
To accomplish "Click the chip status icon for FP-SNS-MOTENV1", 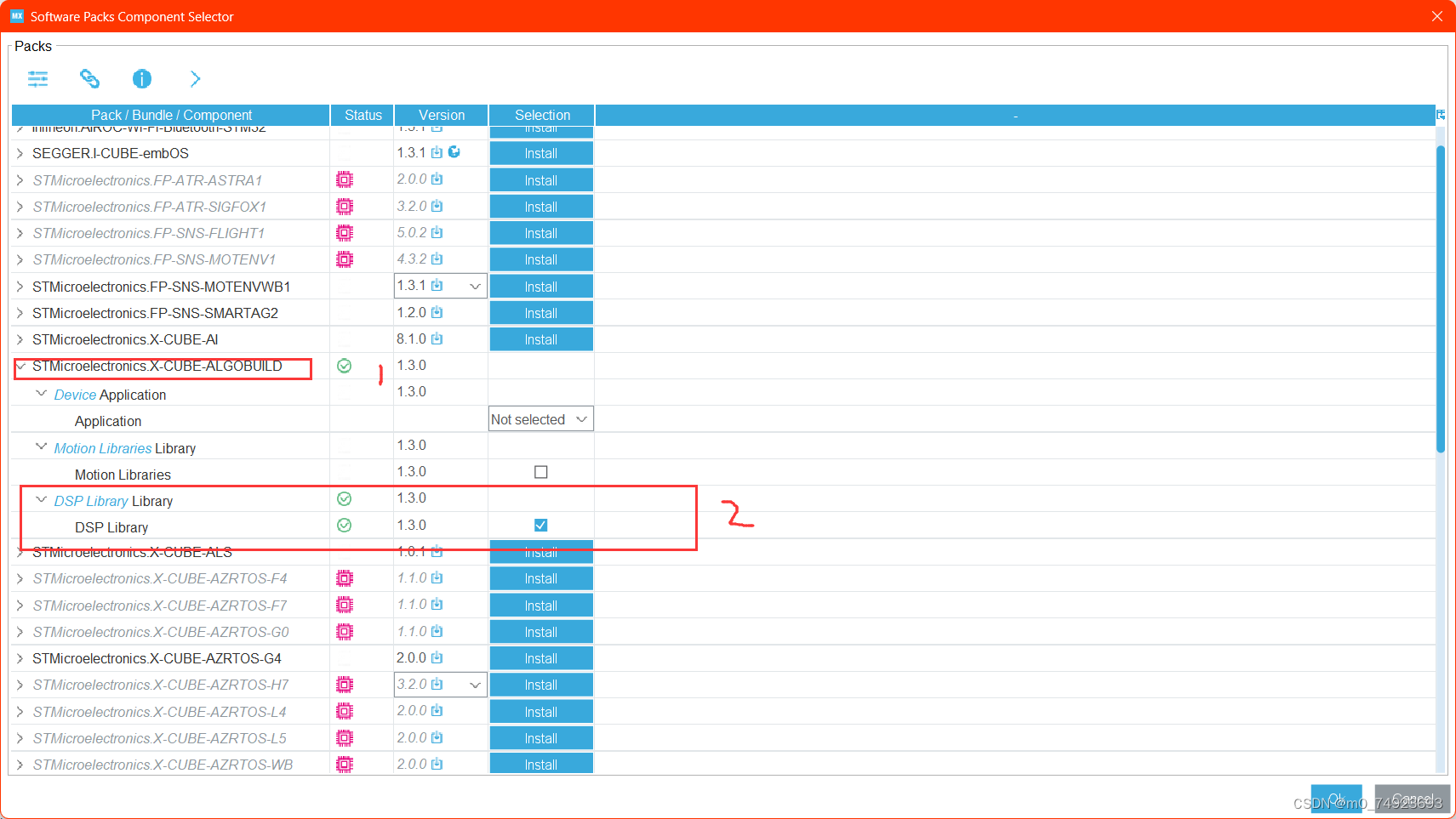I will pyautogui.click(x=345, y=259).
